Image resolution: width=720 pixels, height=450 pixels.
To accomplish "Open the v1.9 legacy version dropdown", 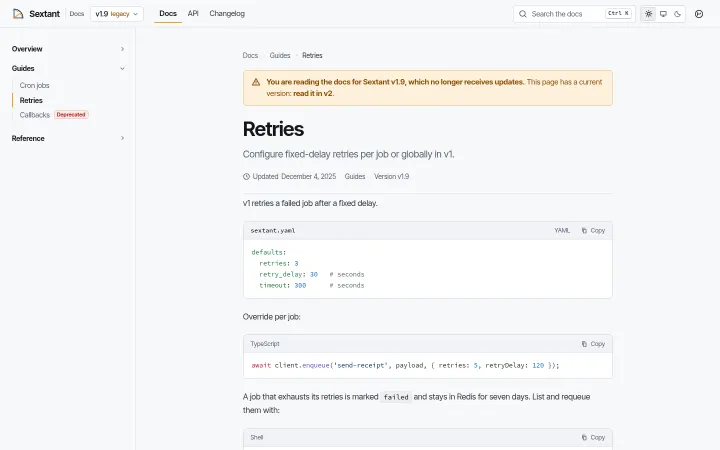I will pyautogui.click(x=117, y=14).
